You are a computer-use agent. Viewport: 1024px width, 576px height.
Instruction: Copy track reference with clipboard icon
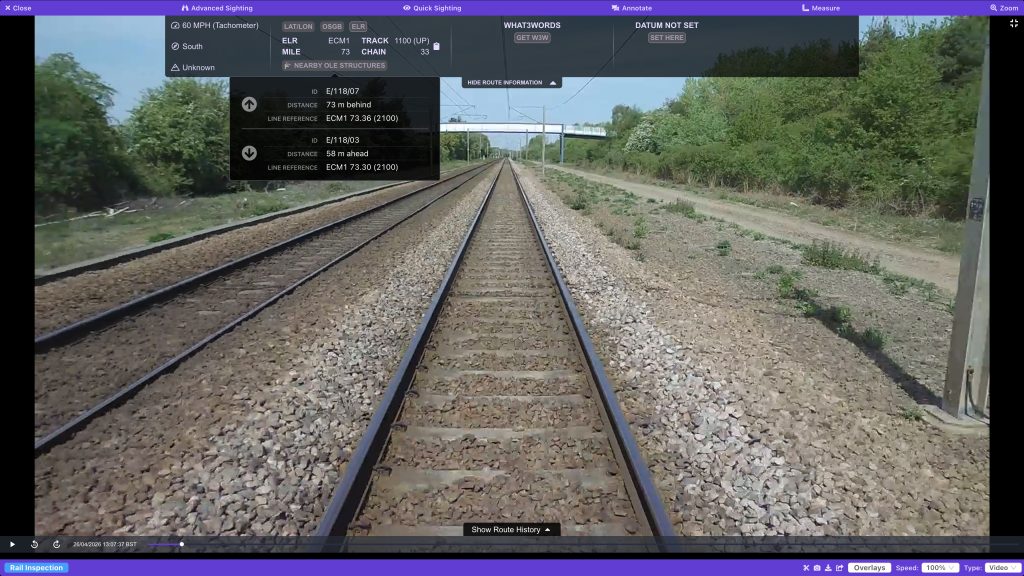point(436,46)
